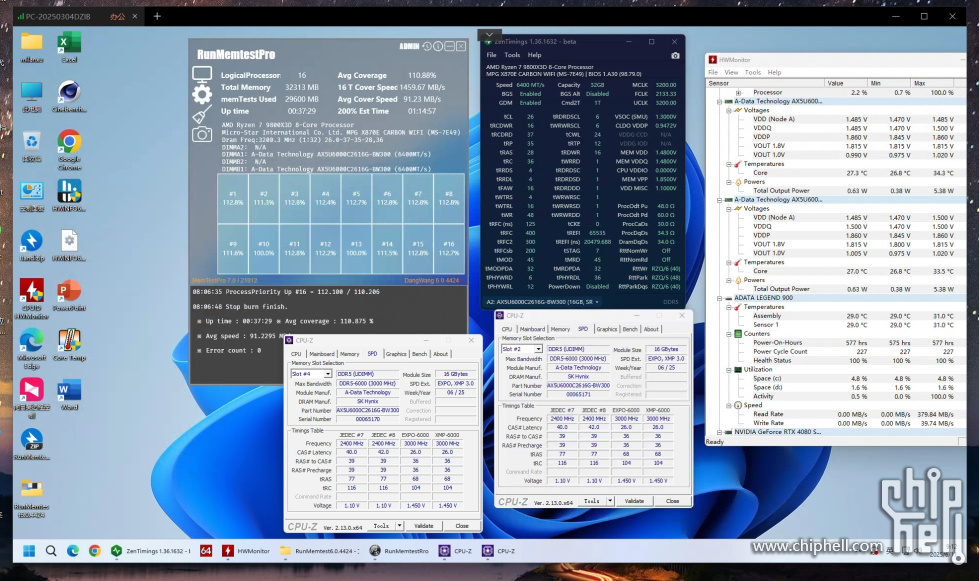The height and width of the screenshot is (581, 979).
Task: Open the Word desktop shortcut
Action: coord(69,394)
